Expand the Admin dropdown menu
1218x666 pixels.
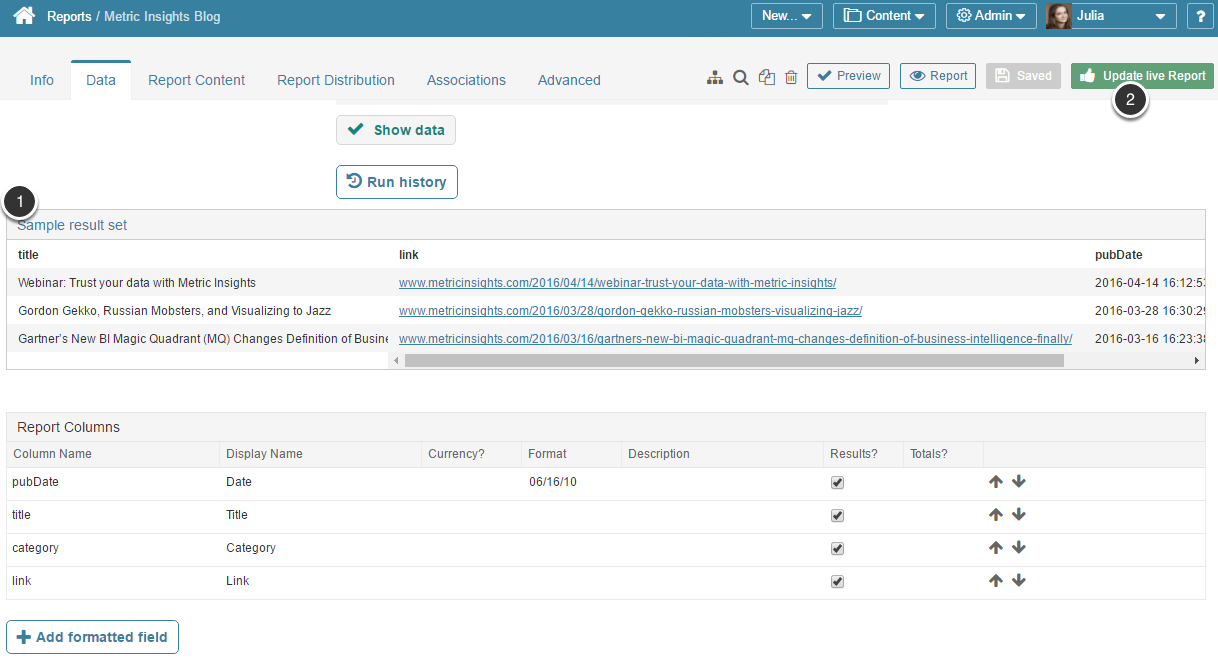coord(990,16)
